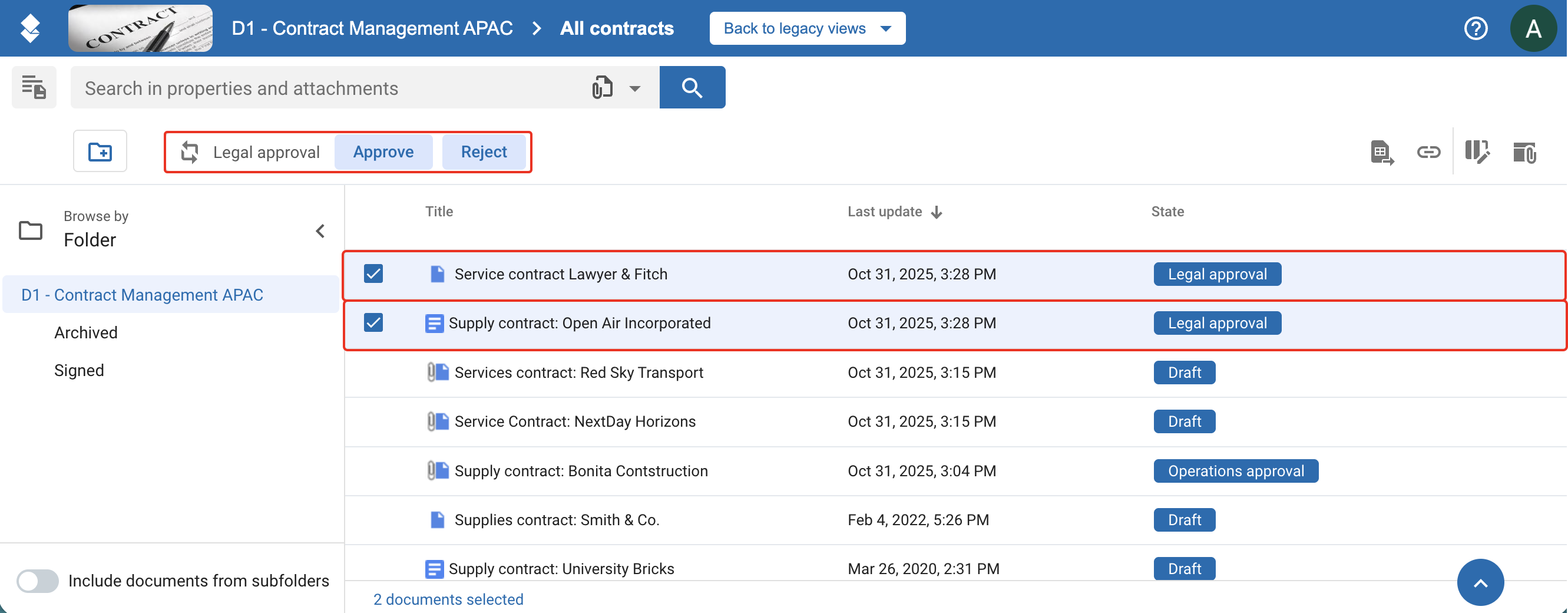Screen dimensions: 1568x613
Task: Click Feb 4, 2022, 5:26 PM date
Action: coord(918,520)
